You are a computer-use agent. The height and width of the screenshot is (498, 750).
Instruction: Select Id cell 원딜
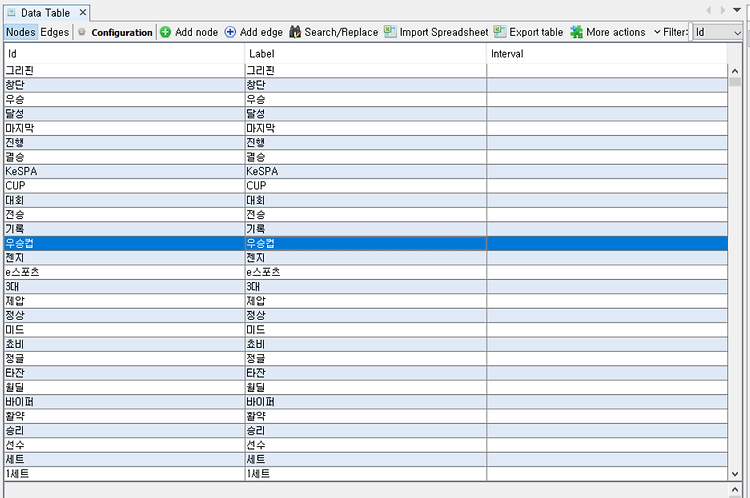[x=124, y=387]
